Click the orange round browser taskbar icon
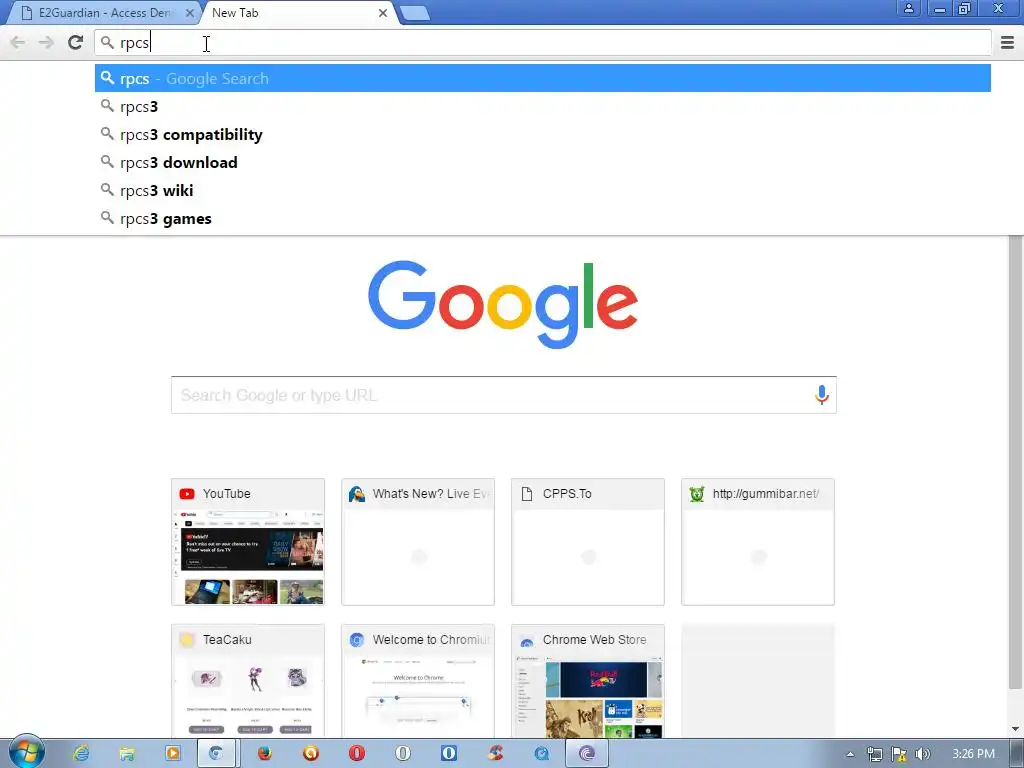Image resolution: width=1024 pixels, height=768 pixels. coord(311,754)
